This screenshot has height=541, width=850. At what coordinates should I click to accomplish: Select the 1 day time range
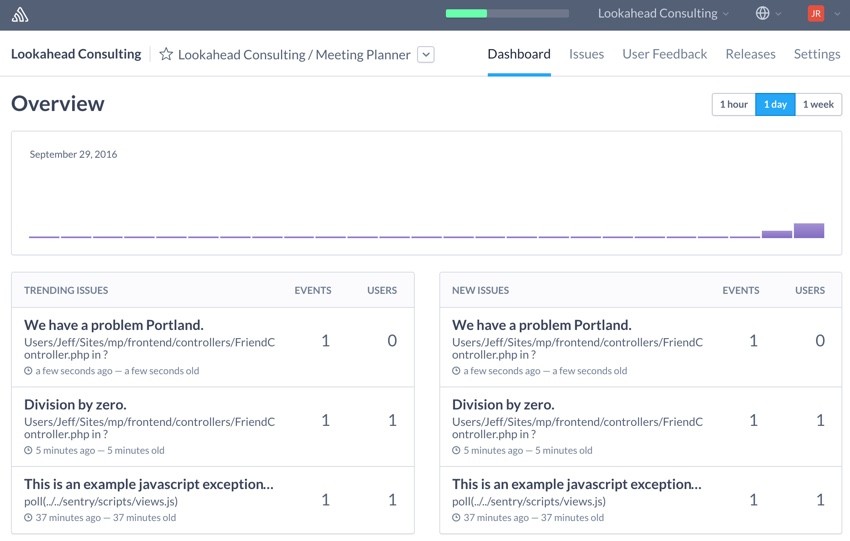tap(775, 104)
